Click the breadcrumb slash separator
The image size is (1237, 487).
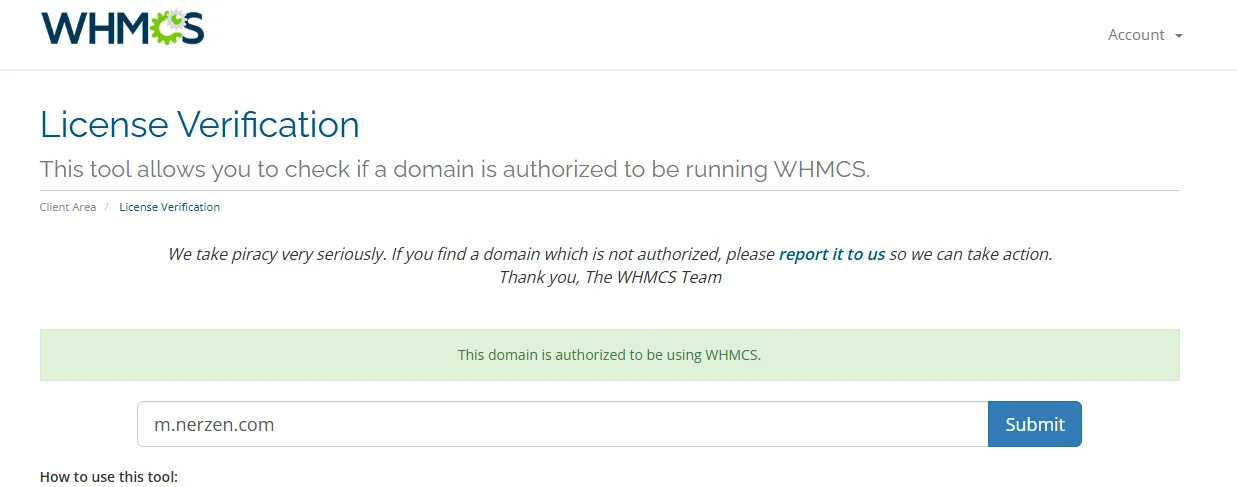click(107, 207)
